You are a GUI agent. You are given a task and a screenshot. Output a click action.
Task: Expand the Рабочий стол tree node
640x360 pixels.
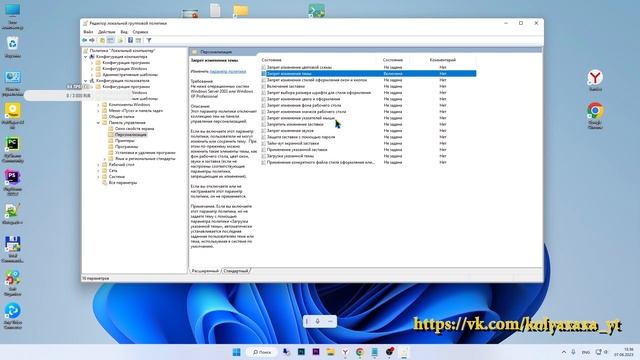(x=98, y=164)
